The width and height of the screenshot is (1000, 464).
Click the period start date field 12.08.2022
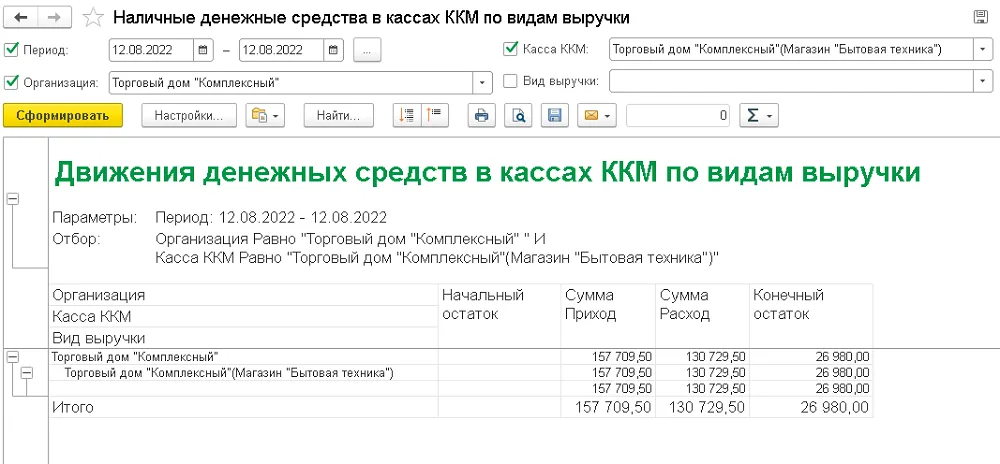[x=152, y=50]
